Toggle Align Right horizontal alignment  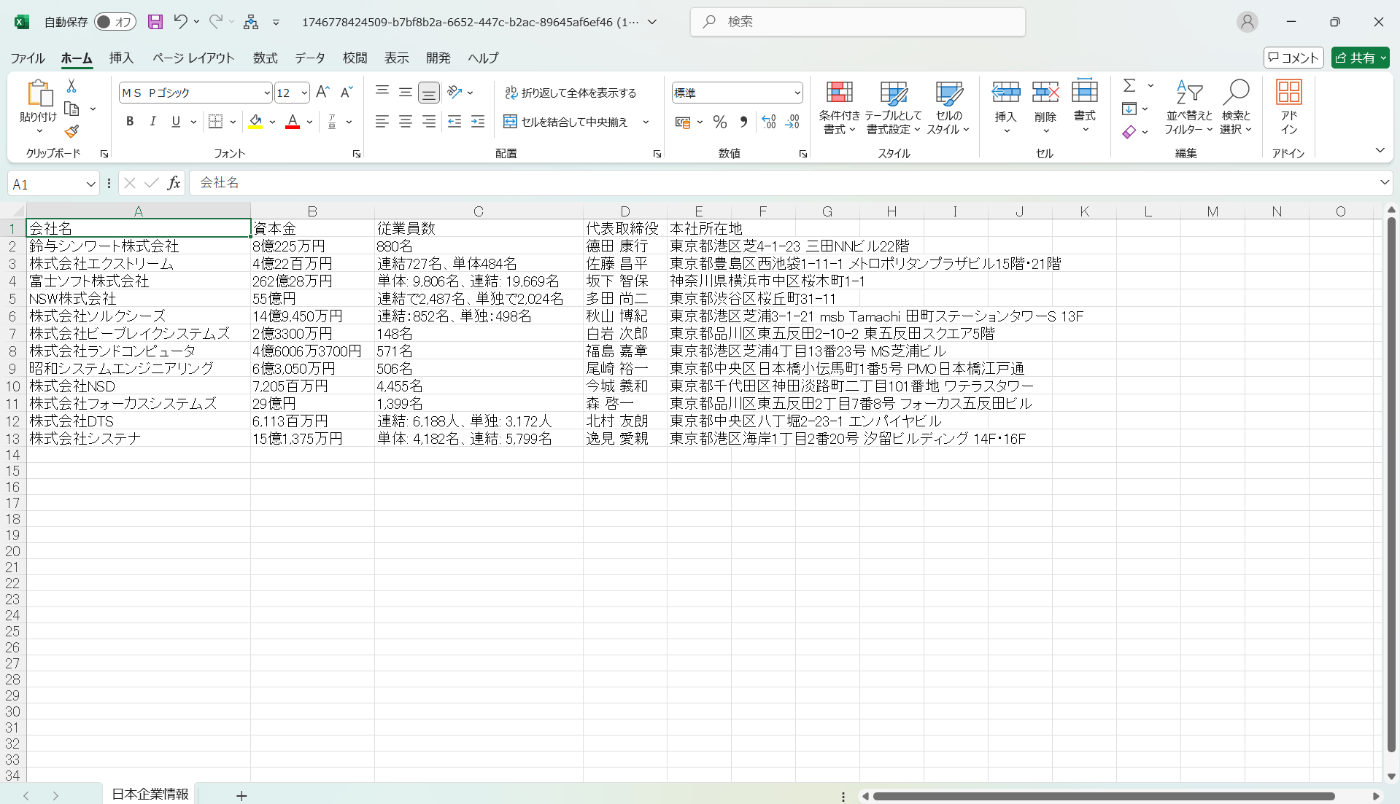point(429,122)
